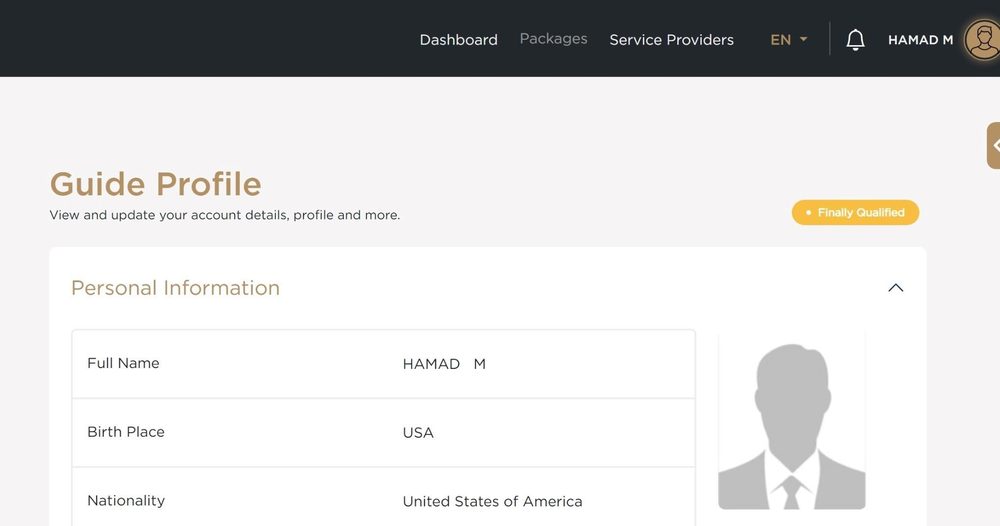The image size is (1000, 526).
Task: Click the Nationality label
Action: [126, 500]
